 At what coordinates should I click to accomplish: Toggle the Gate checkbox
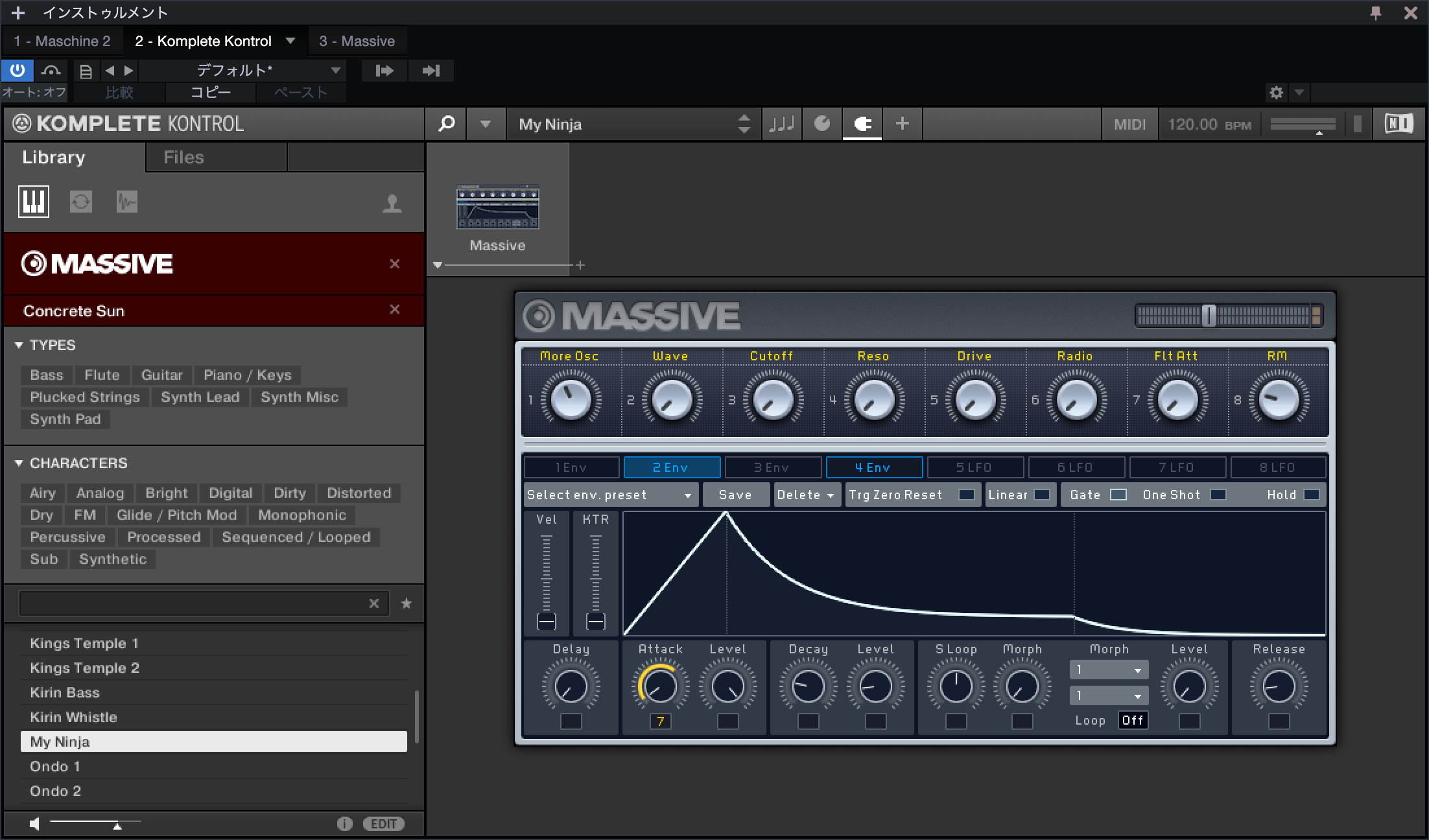click(x=1118, y=495)
